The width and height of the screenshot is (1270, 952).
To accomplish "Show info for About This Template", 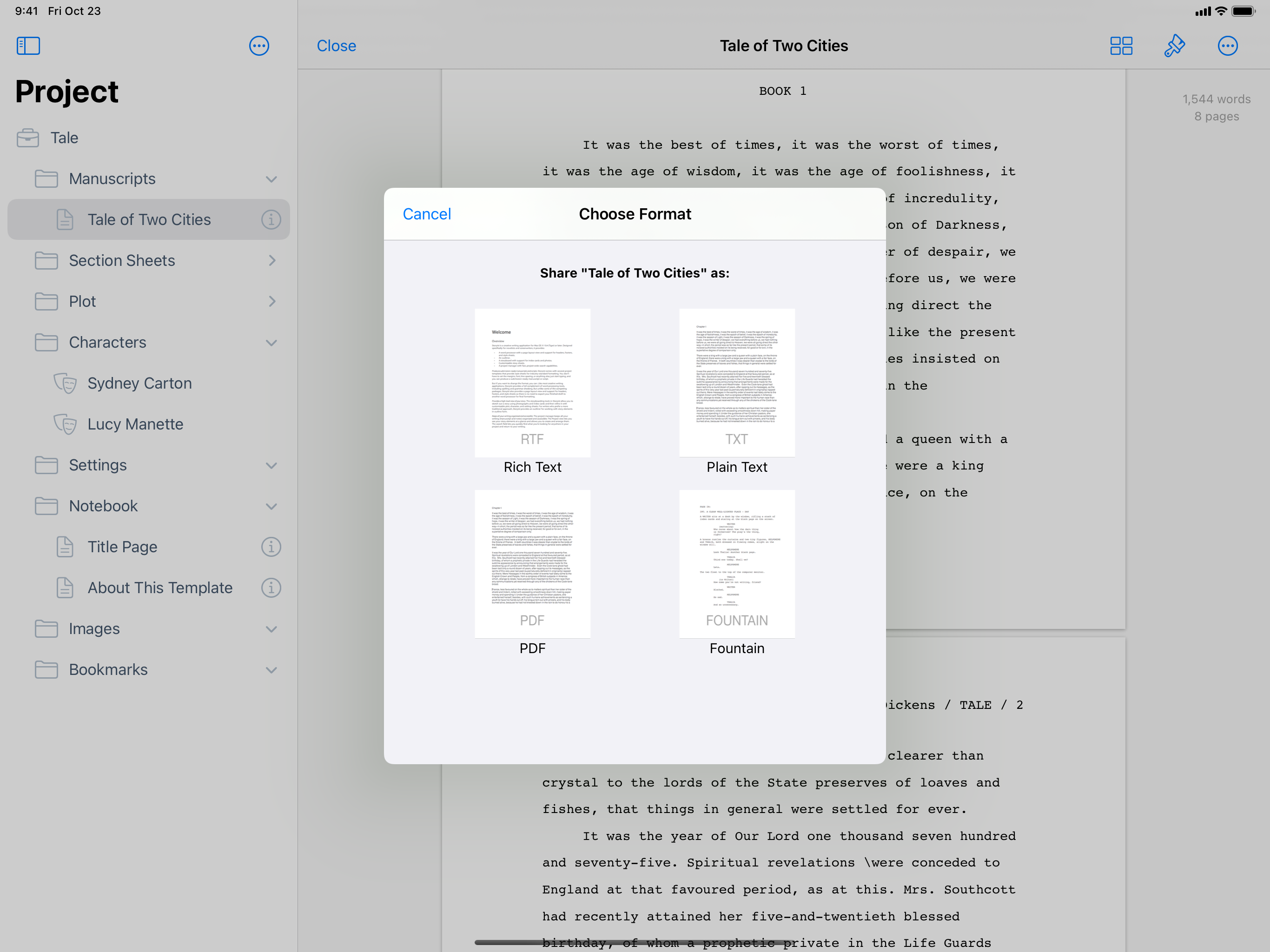I will (271, 588).
